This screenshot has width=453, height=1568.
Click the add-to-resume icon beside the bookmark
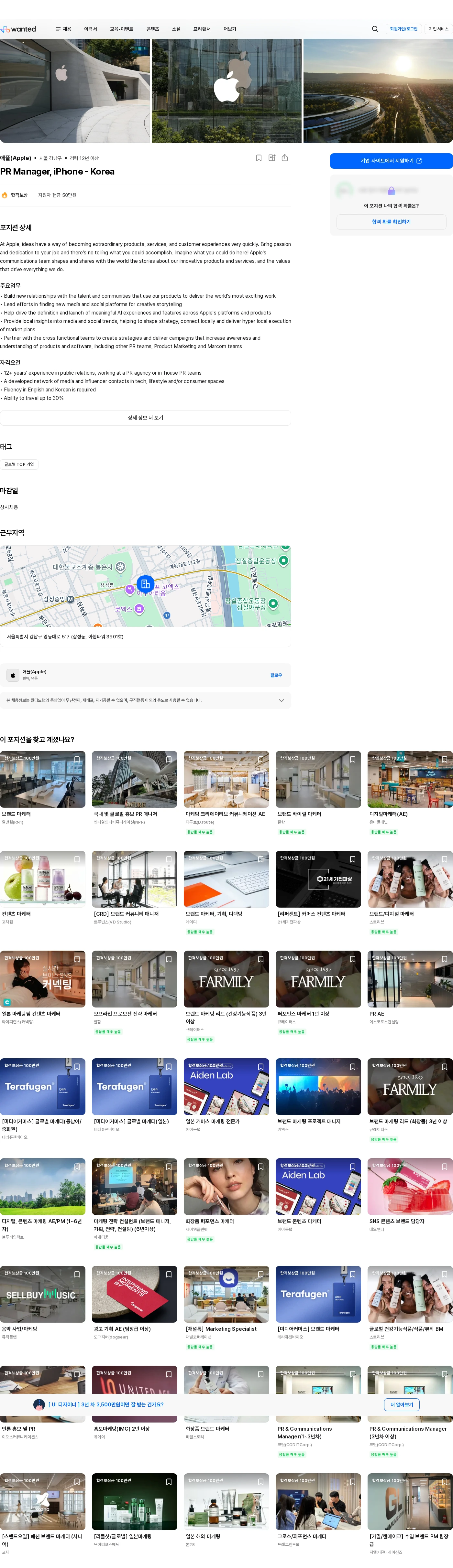coord(272,158)
